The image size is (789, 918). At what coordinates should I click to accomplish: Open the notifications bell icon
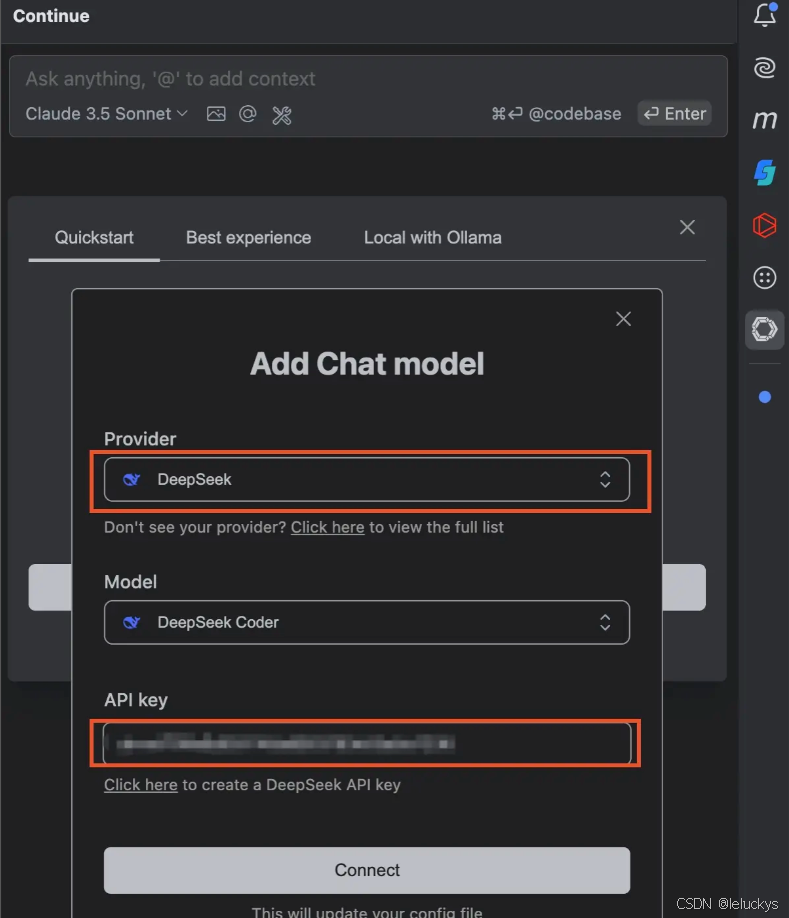(x=764, y=15)
